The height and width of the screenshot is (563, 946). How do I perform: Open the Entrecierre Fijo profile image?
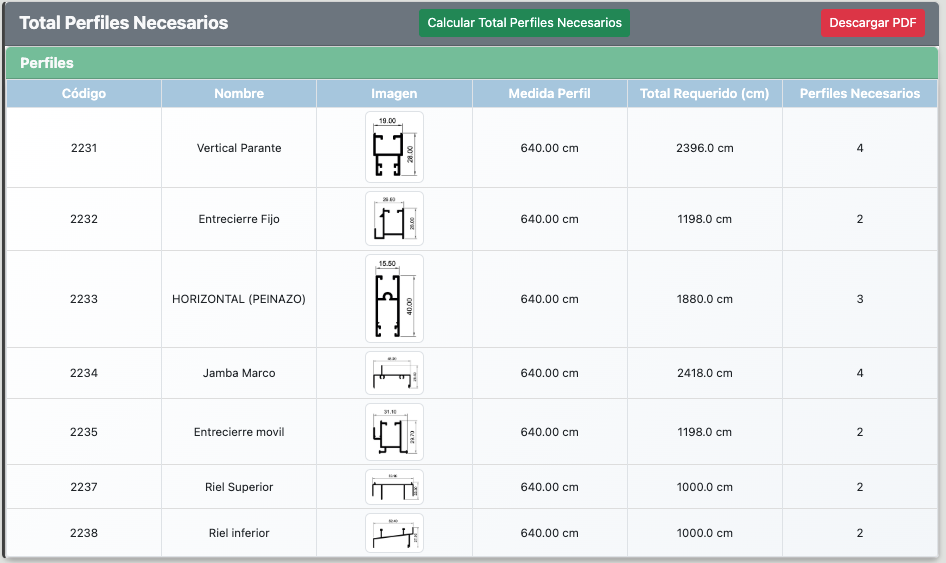394,219
